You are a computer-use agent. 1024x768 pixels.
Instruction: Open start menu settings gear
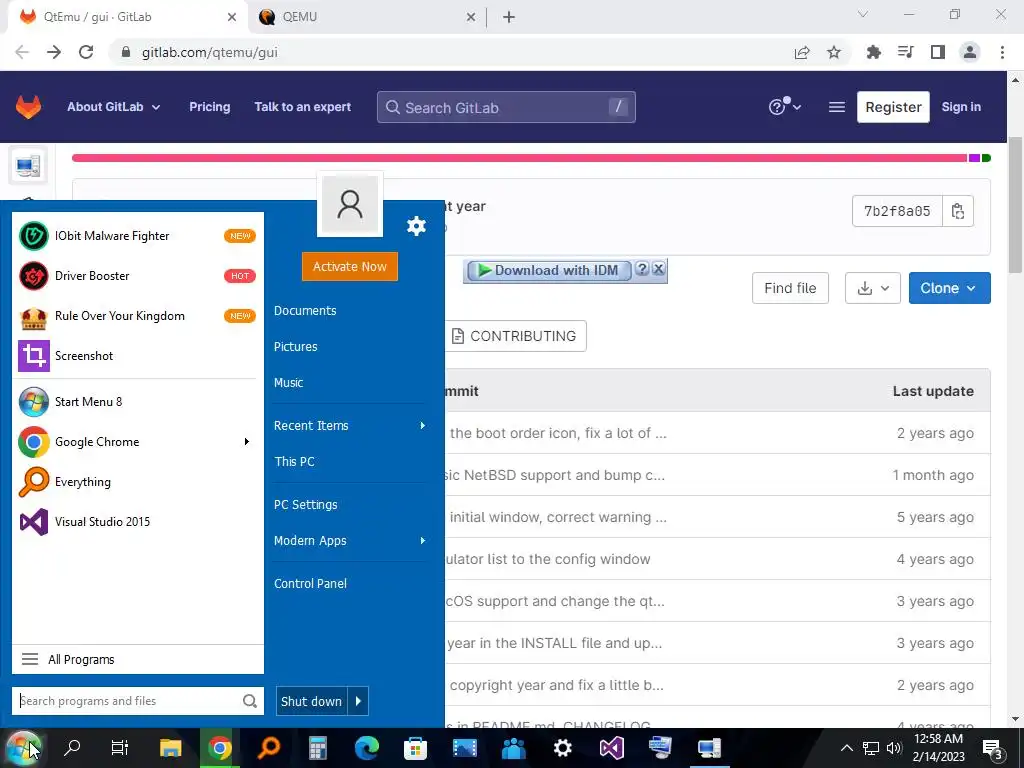(416, 226)
